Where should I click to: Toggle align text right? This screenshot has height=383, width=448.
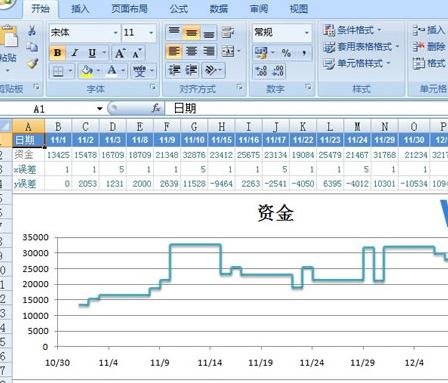tap(209, 51)
